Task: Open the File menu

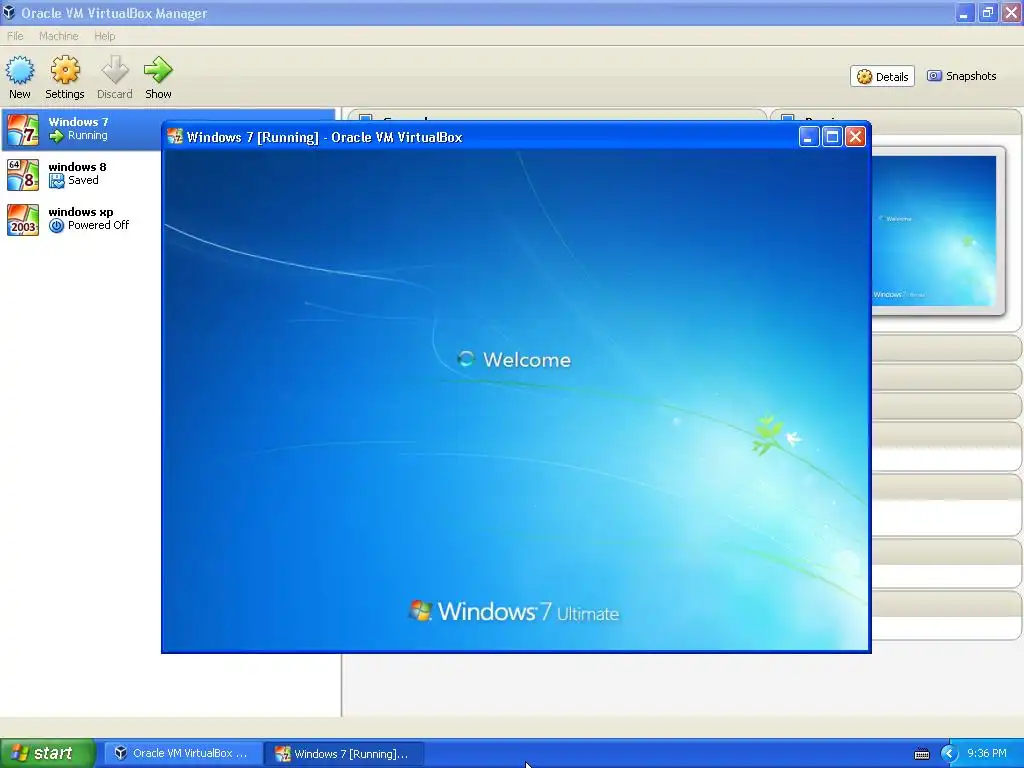Action: (x=15, y=36)
